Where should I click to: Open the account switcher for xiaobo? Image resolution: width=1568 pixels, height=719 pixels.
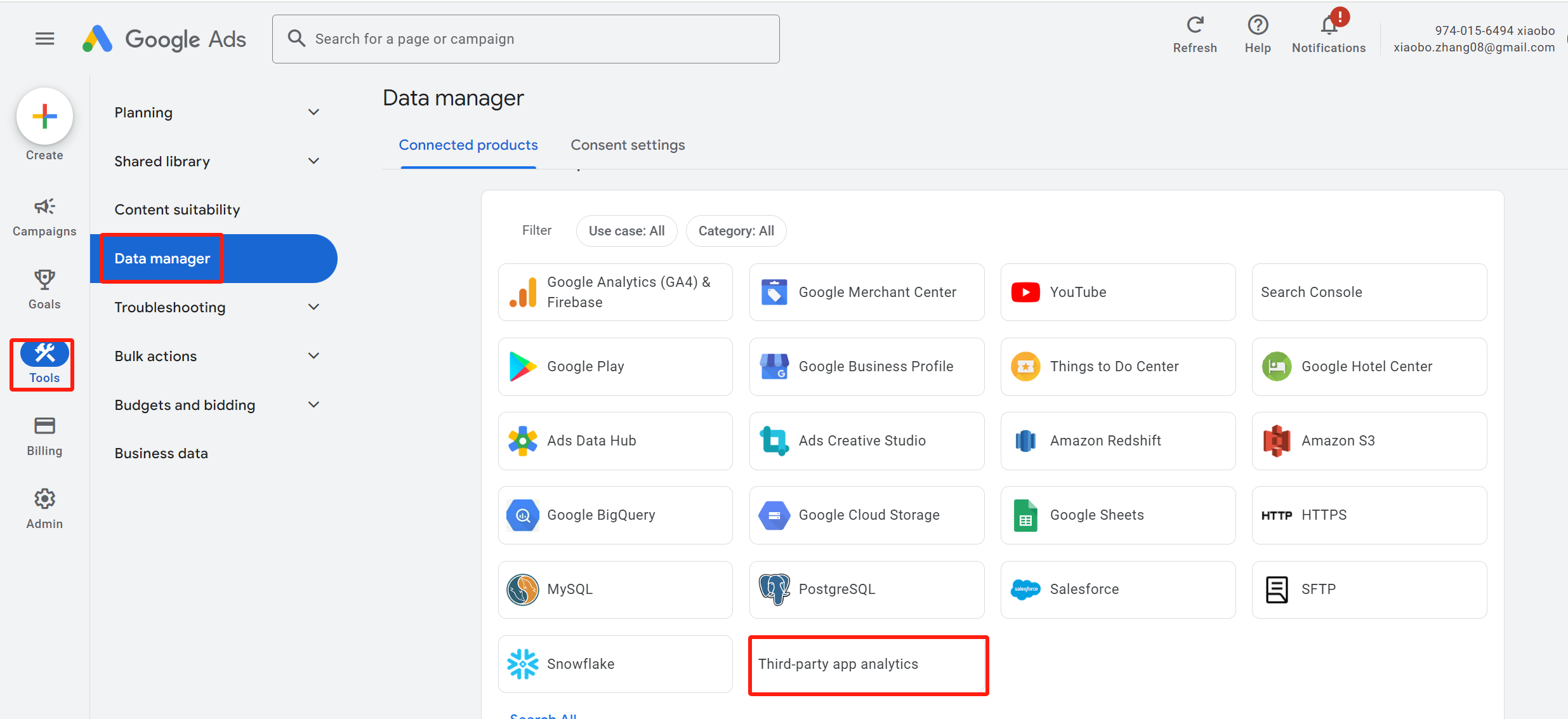1473,39
